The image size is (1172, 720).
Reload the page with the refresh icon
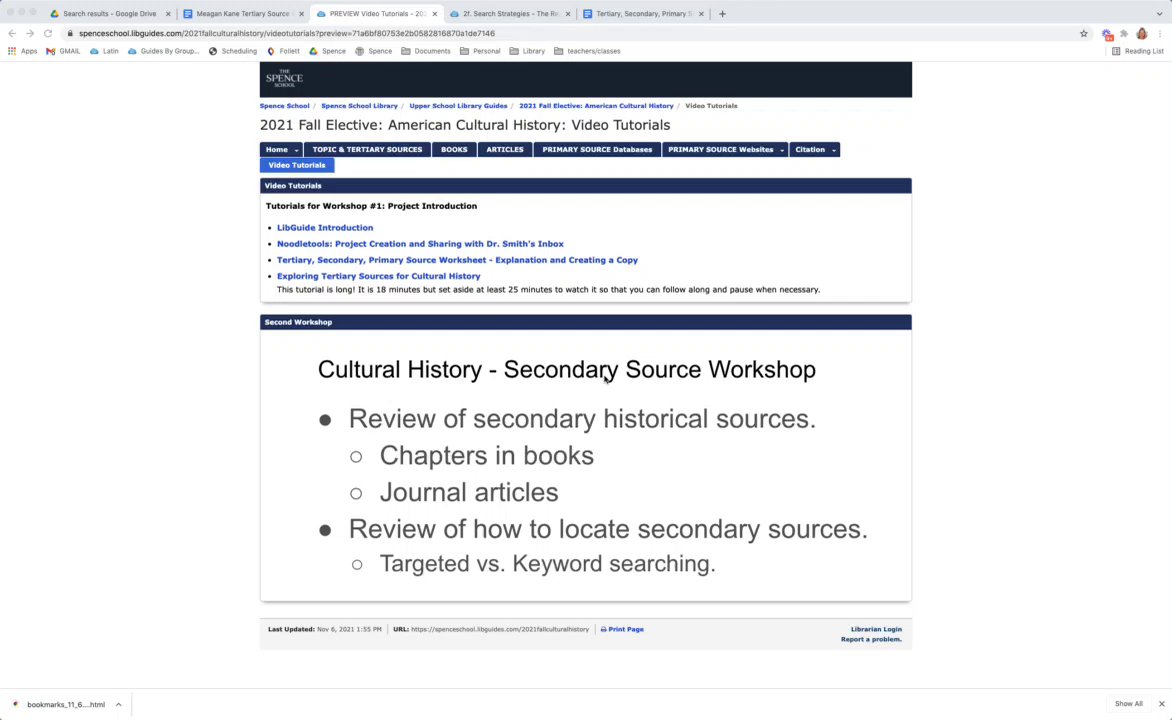tap(48, 33)
